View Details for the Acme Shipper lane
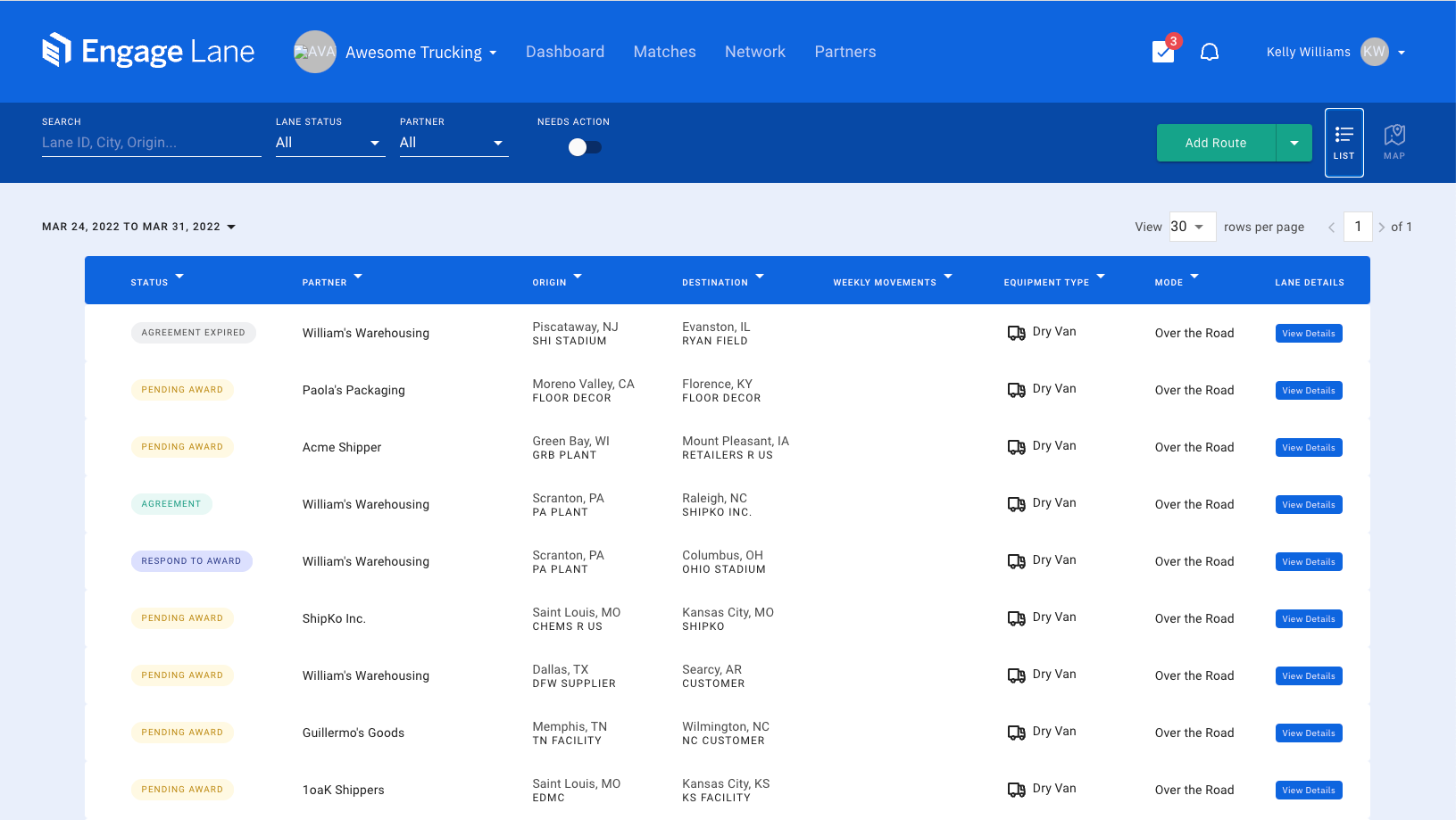This screenshot has width=1456, height=820. [x=1308, y=447]
